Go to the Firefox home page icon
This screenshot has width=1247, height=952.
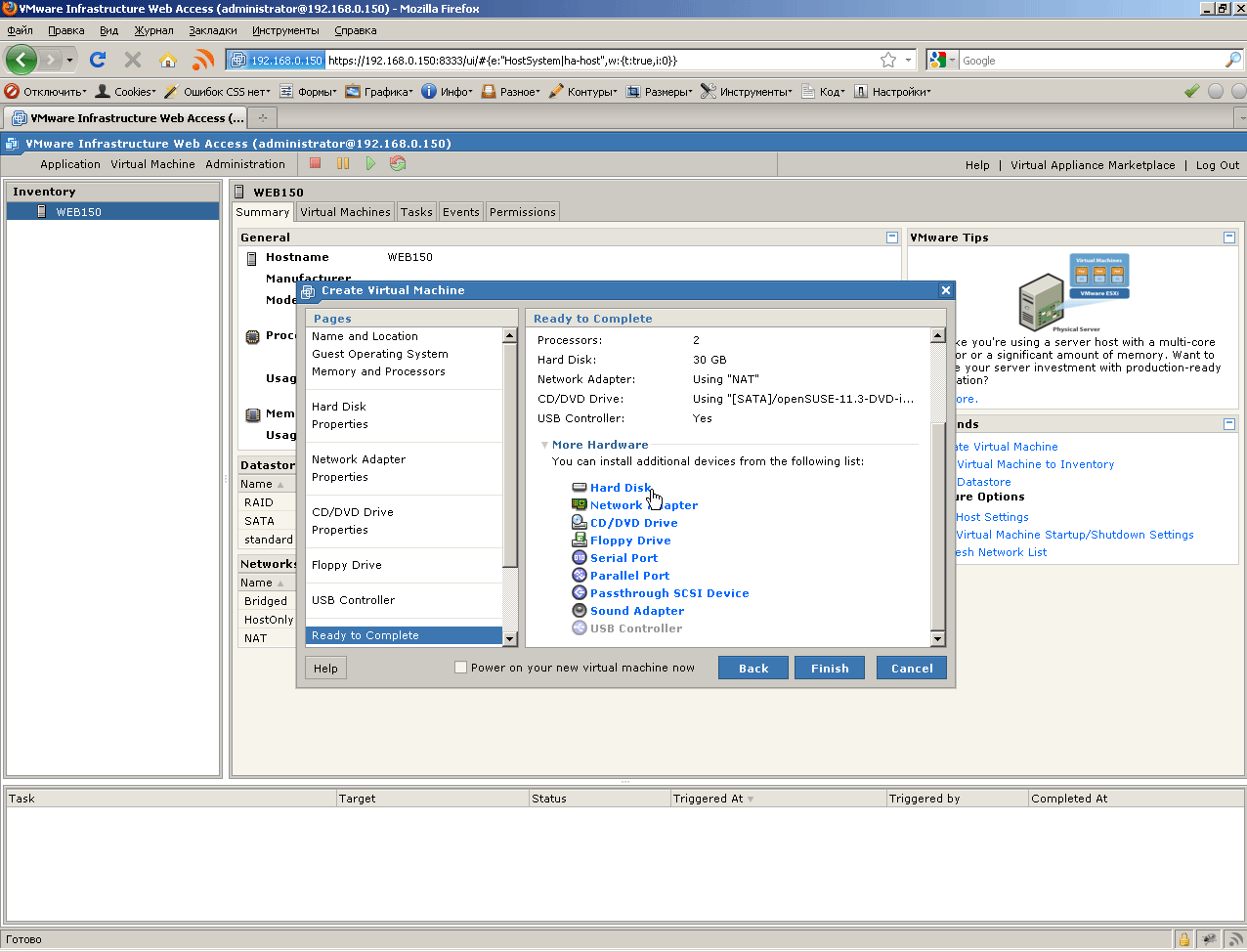tap(168, 60)
